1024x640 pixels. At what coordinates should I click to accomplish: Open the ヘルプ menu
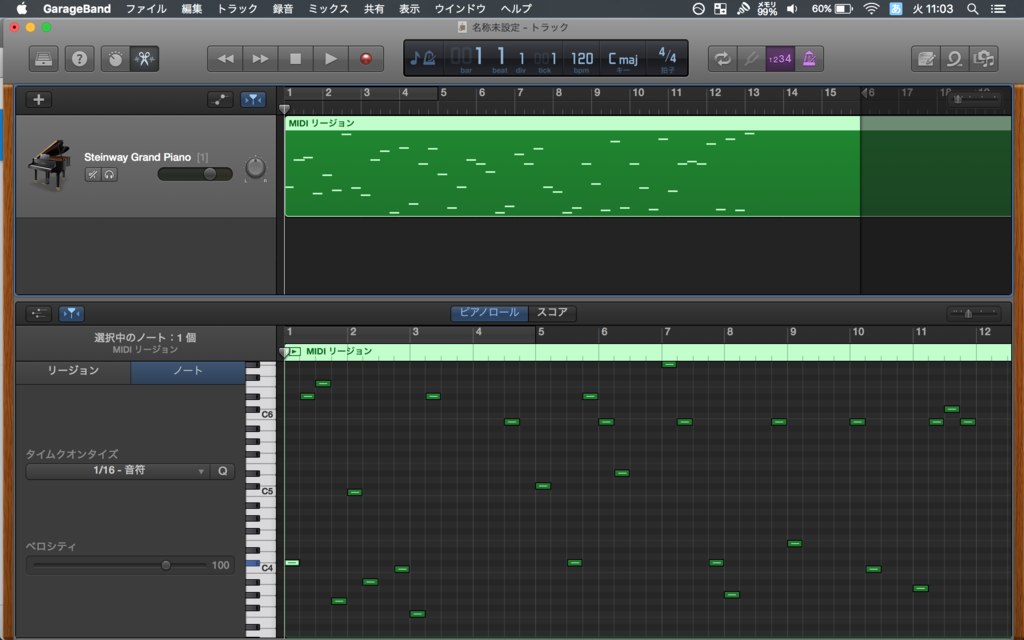516,8
